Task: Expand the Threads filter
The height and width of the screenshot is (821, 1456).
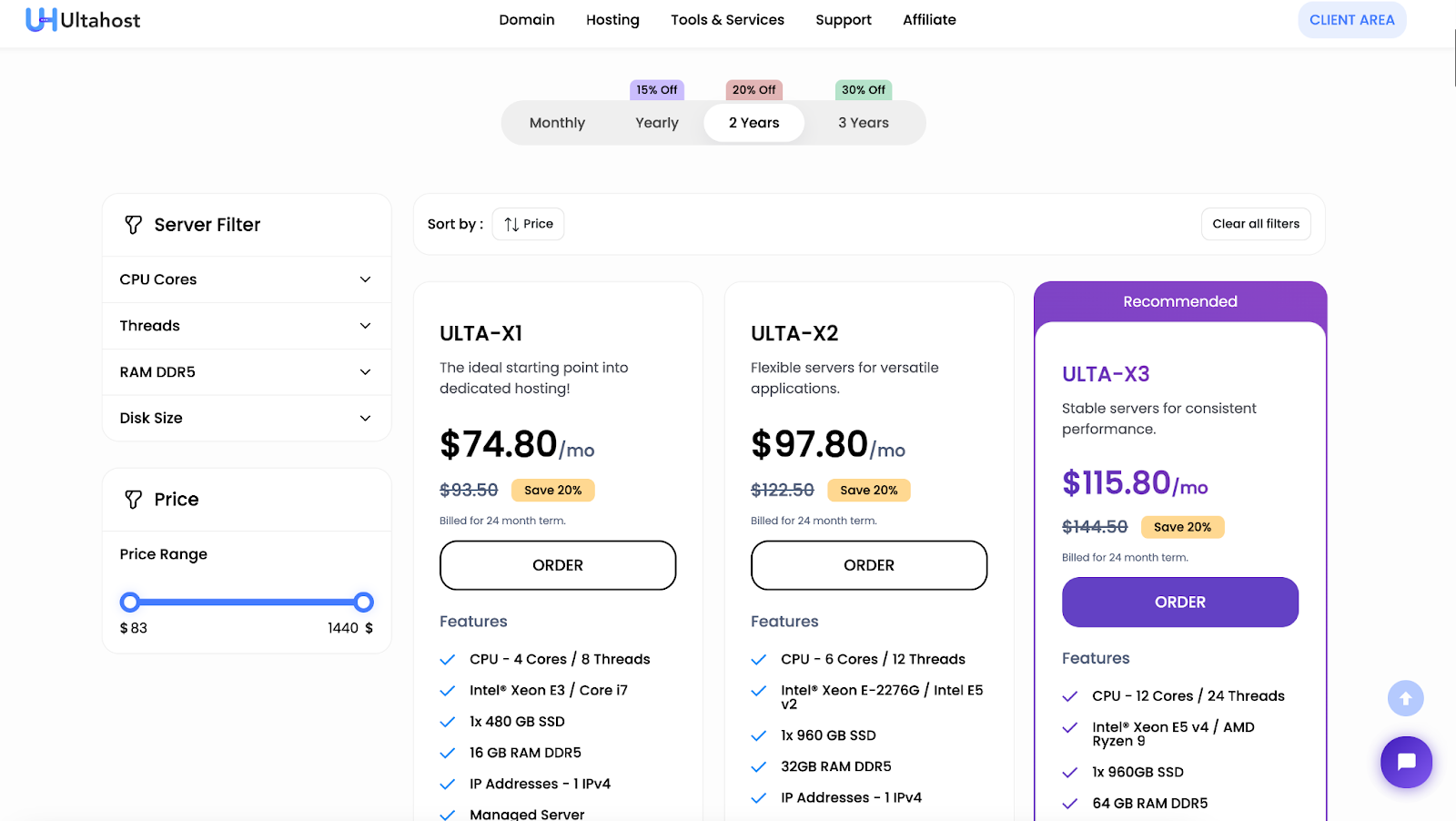Action: (x=247, y=326)
